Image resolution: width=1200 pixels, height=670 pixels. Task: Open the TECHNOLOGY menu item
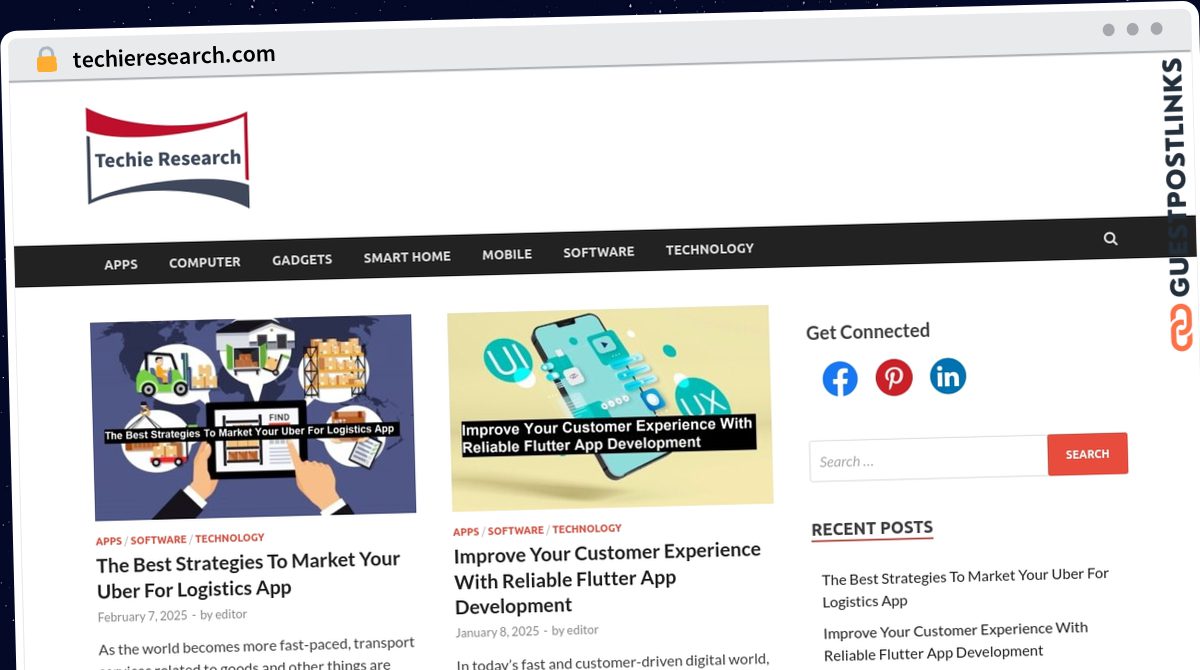click(x=710, y=249)
